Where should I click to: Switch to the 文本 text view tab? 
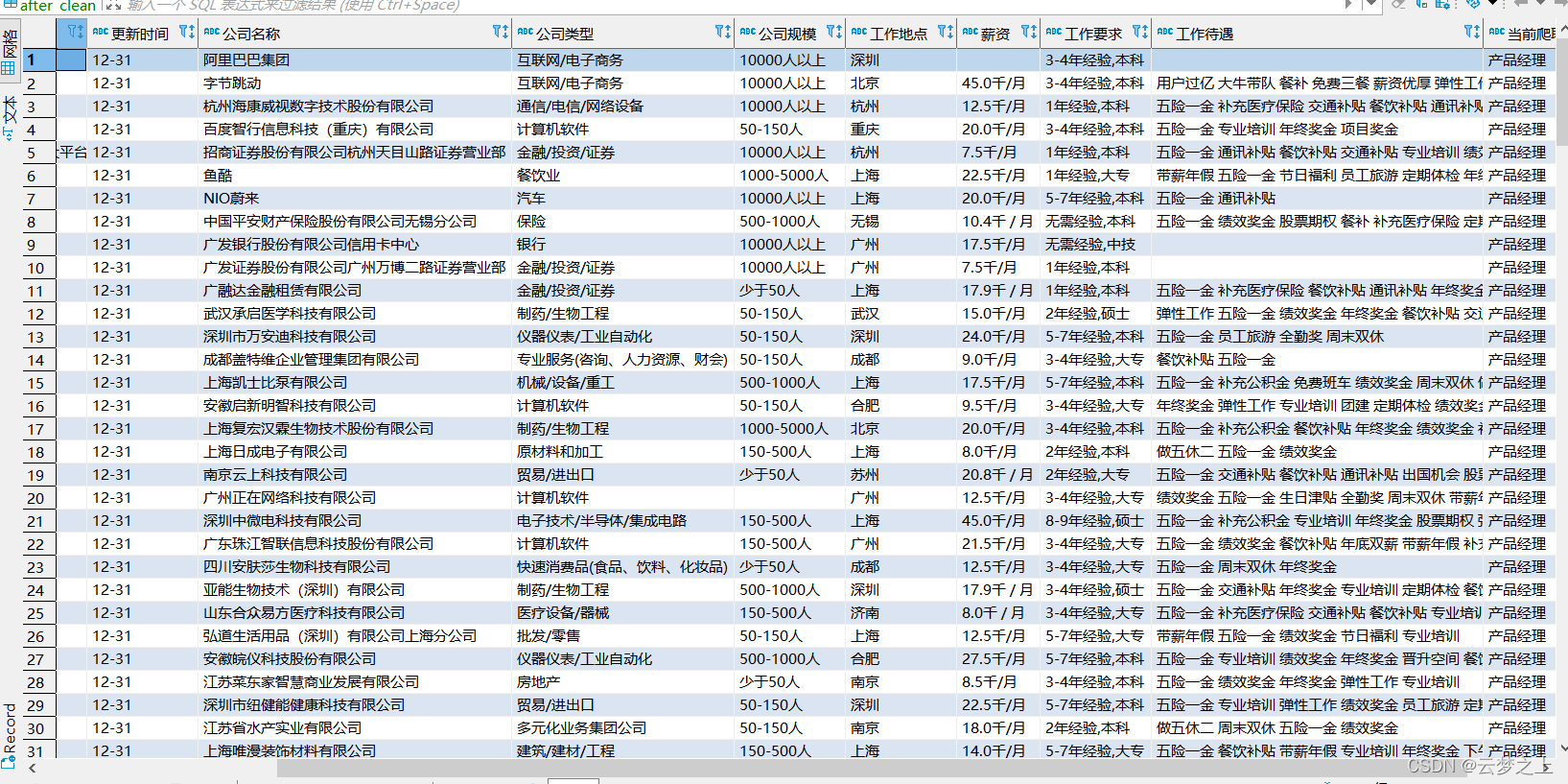[x=10, y=118]
